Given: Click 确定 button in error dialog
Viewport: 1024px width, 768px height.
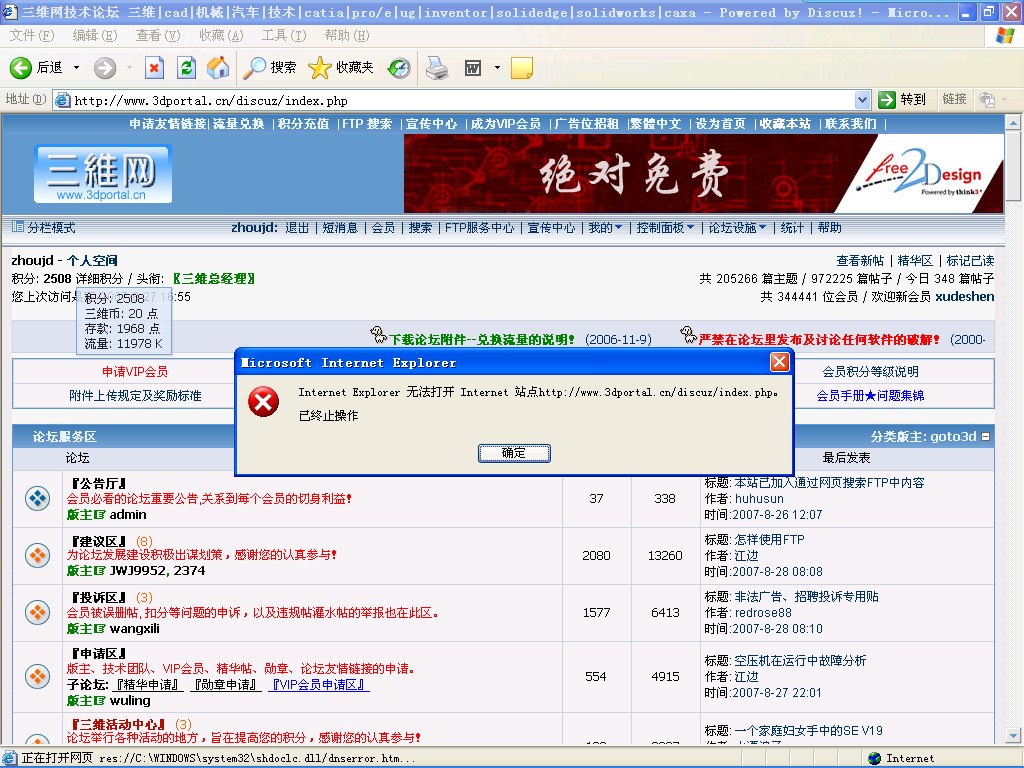Looking at the screenshot, I should (x=514, y=453).
